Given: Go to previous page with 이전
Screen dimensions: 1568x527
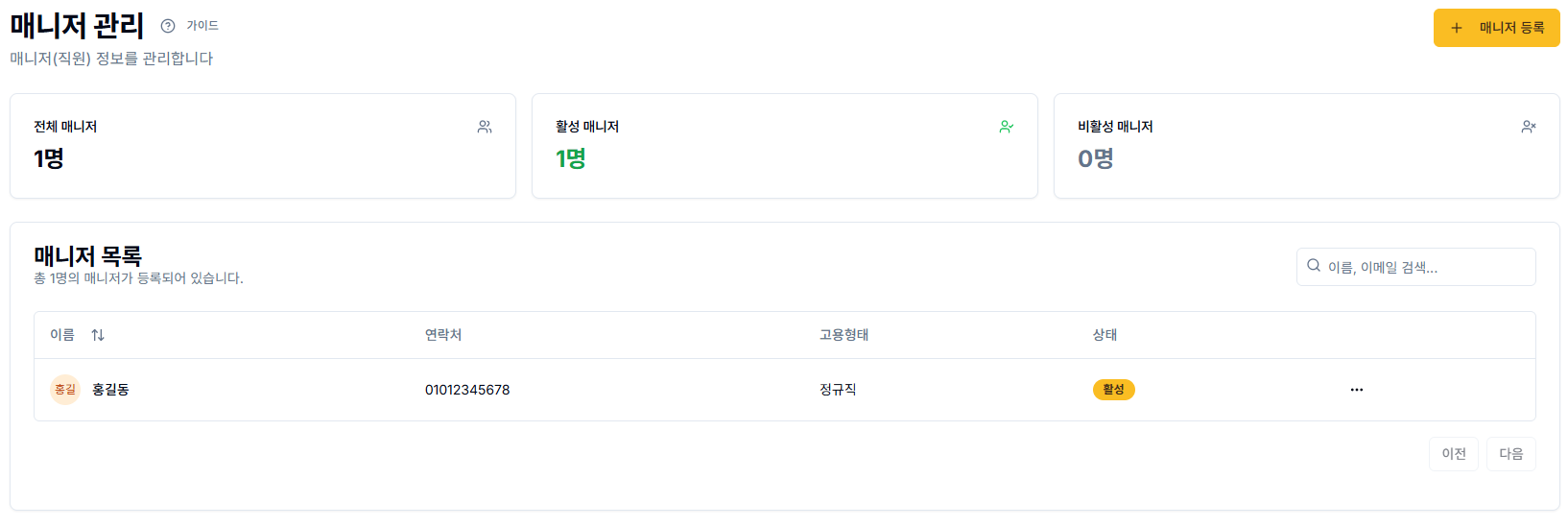Looking at the screenshot, I should [1454, 454].
